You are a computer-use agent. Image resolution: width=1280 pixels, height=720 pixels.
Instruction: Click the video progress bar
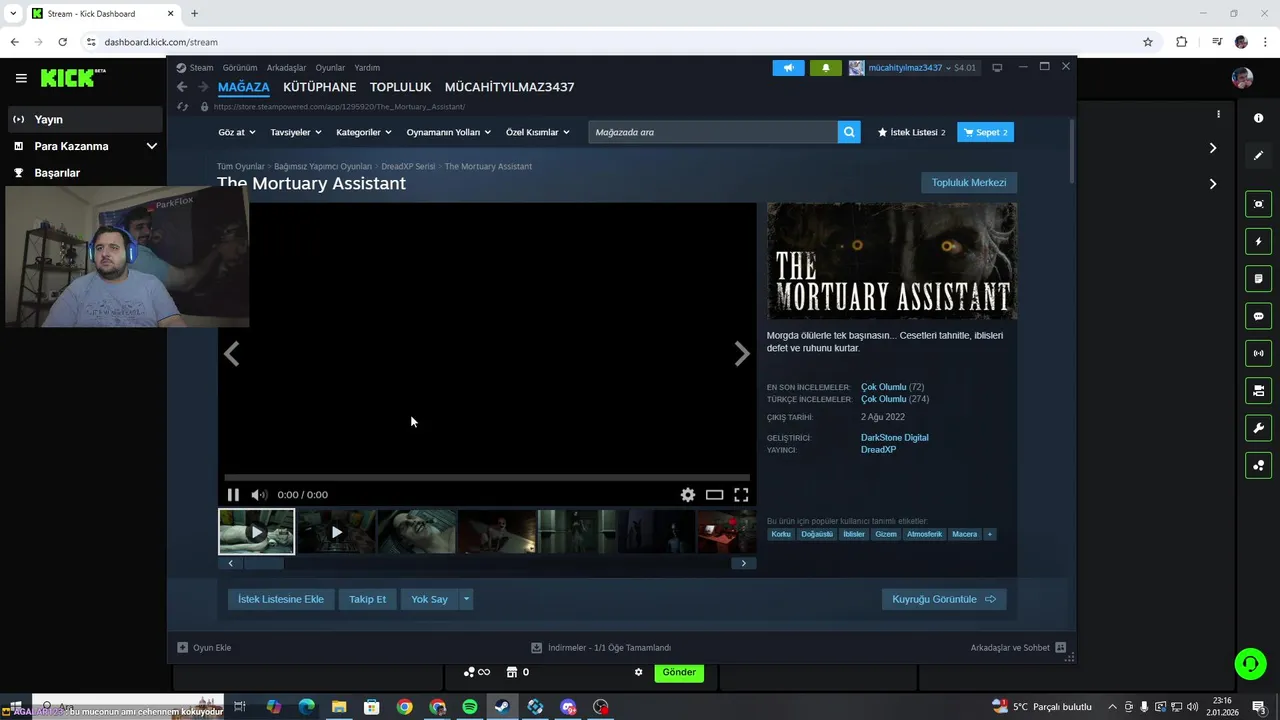[x=487, y=477]
